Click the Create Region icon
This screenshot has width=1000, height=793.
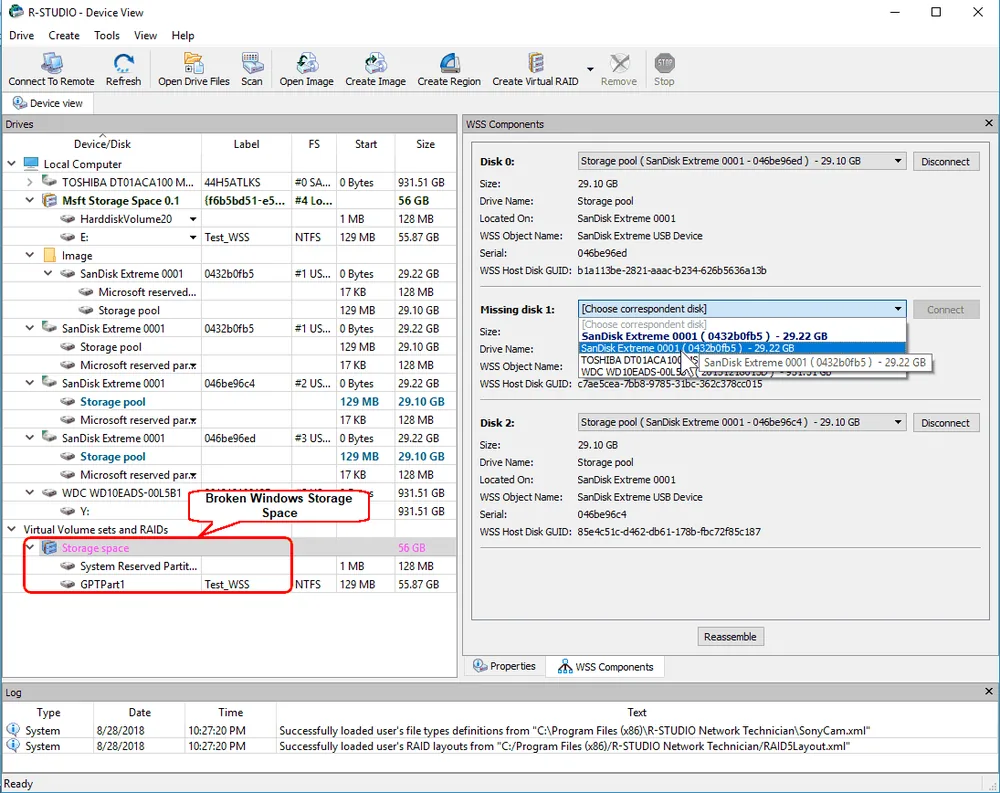coord(449,70)
